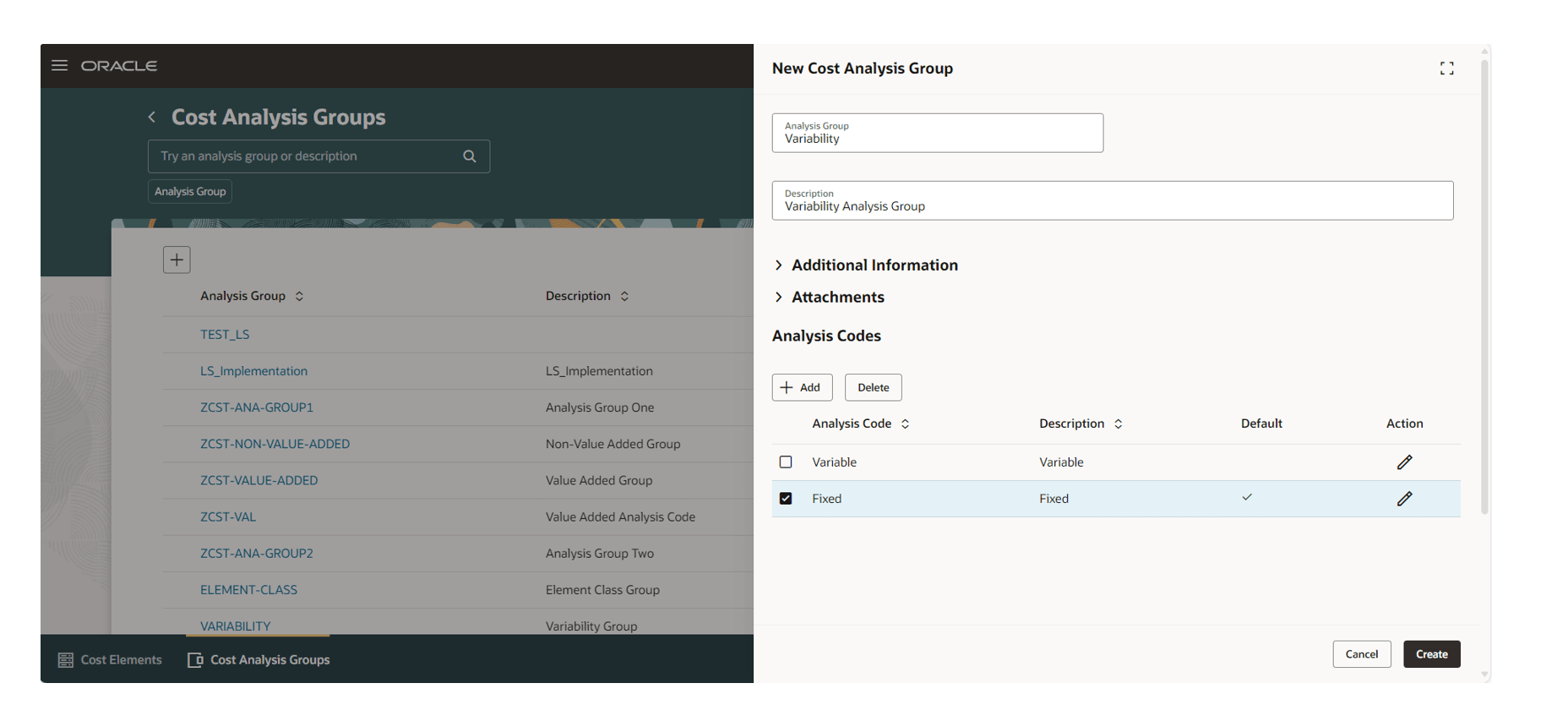
Task: Click the Default checkmark in Fixed row
Action: coord(1247,497)
